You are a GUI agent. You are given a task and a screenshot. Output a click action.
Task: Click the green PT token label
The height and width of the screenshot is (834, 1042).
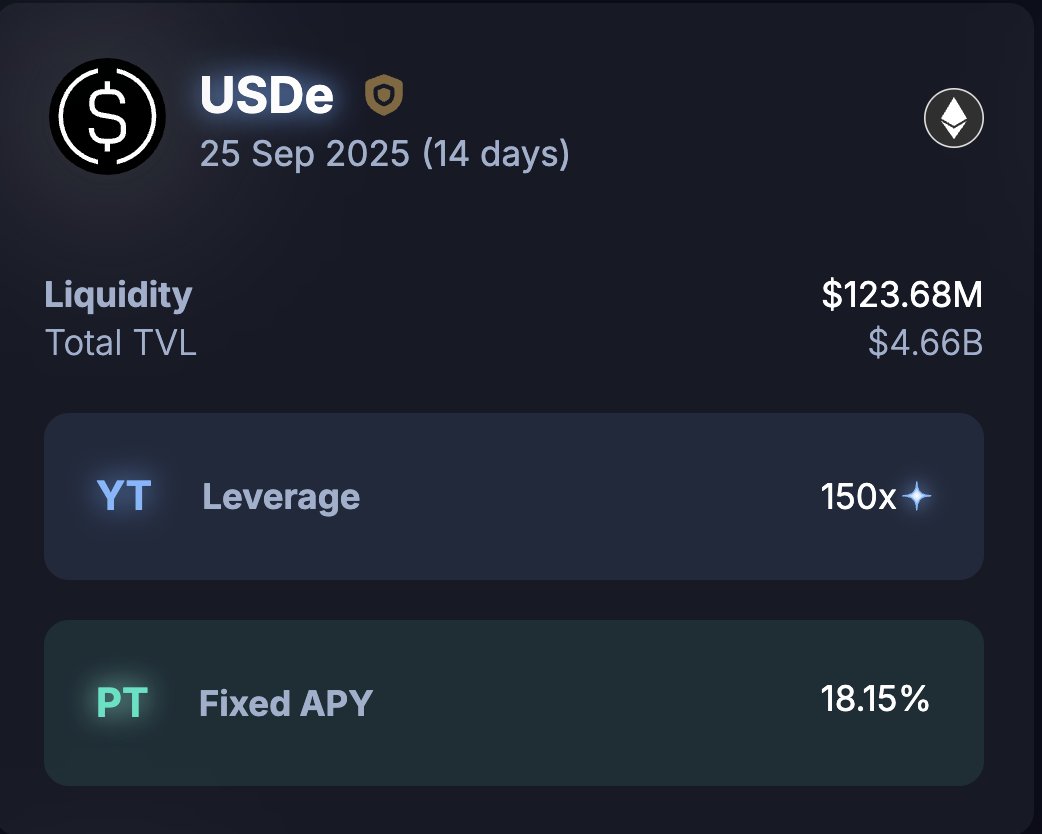point(122,703)
